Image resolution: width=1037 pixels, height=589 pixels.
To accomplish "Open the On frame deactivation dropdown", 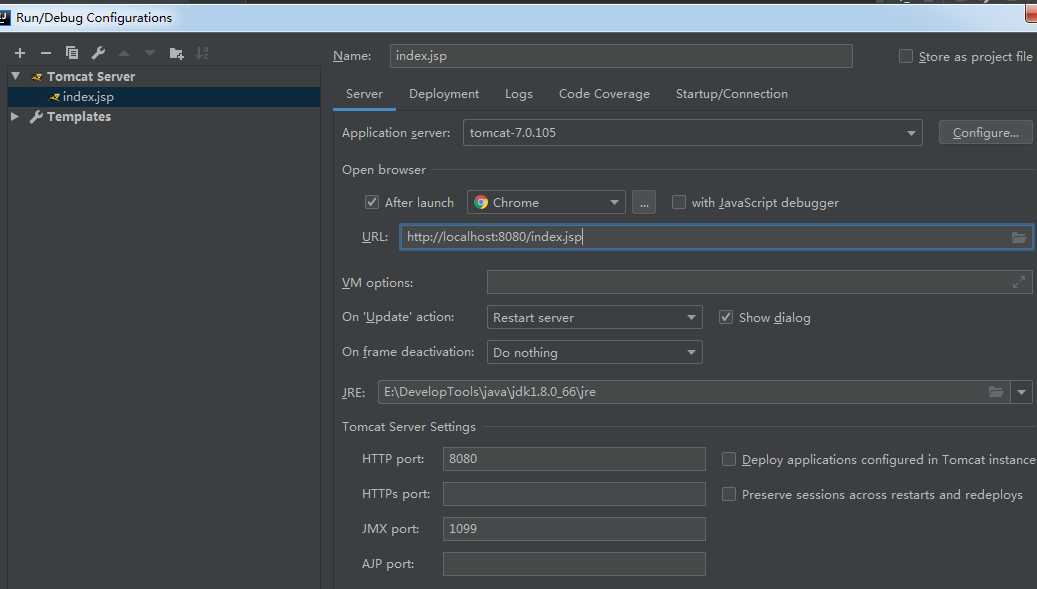I will (x=594, y=352).
